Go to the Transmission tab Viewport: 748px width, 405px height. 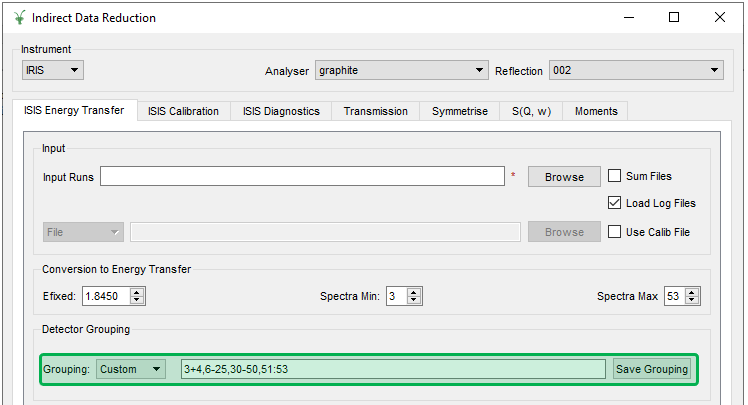[375, 111]
